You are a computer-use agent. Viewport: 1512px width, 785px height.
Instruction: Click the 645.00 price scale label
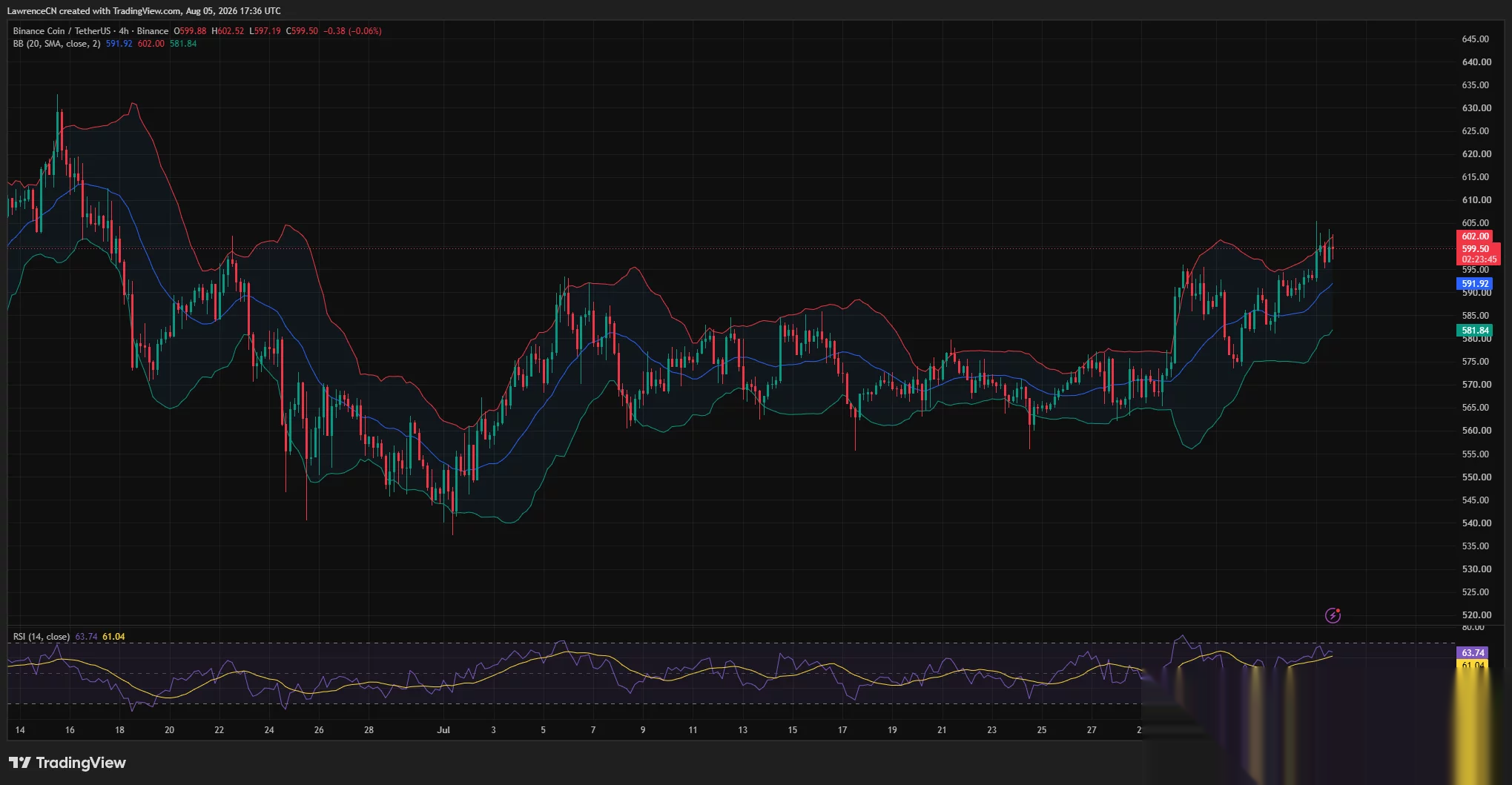(1476, 39)
